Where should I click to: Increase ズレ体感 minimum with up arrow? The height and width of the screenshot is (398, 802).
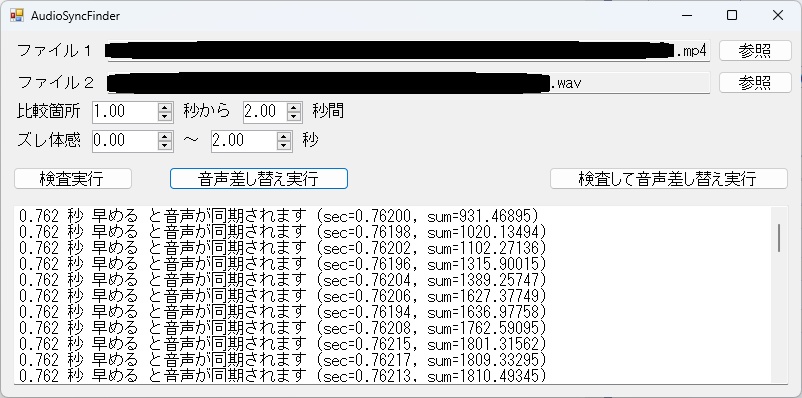pyautogui.click(x=165, y=136)
